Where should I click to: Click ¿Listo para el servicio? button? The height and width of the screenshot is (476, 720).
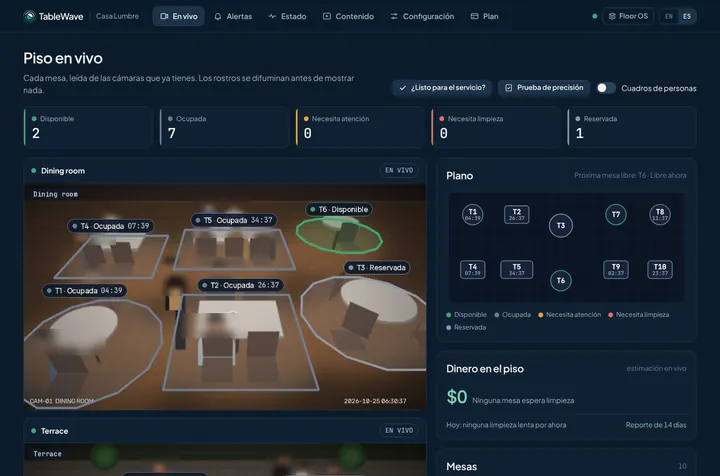(442, 88)
